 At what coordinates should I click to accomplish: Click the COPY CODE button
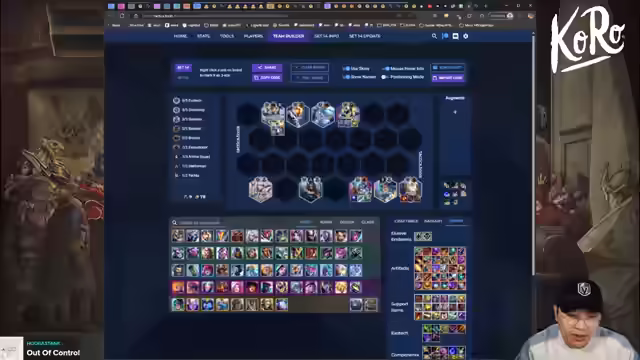[x=267, y=78]
